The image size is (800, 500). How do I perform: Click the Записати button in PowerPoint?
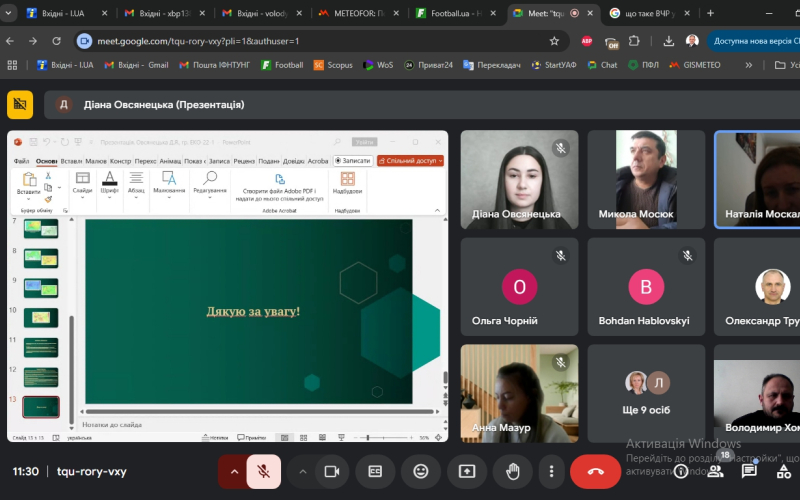point(353,161)
